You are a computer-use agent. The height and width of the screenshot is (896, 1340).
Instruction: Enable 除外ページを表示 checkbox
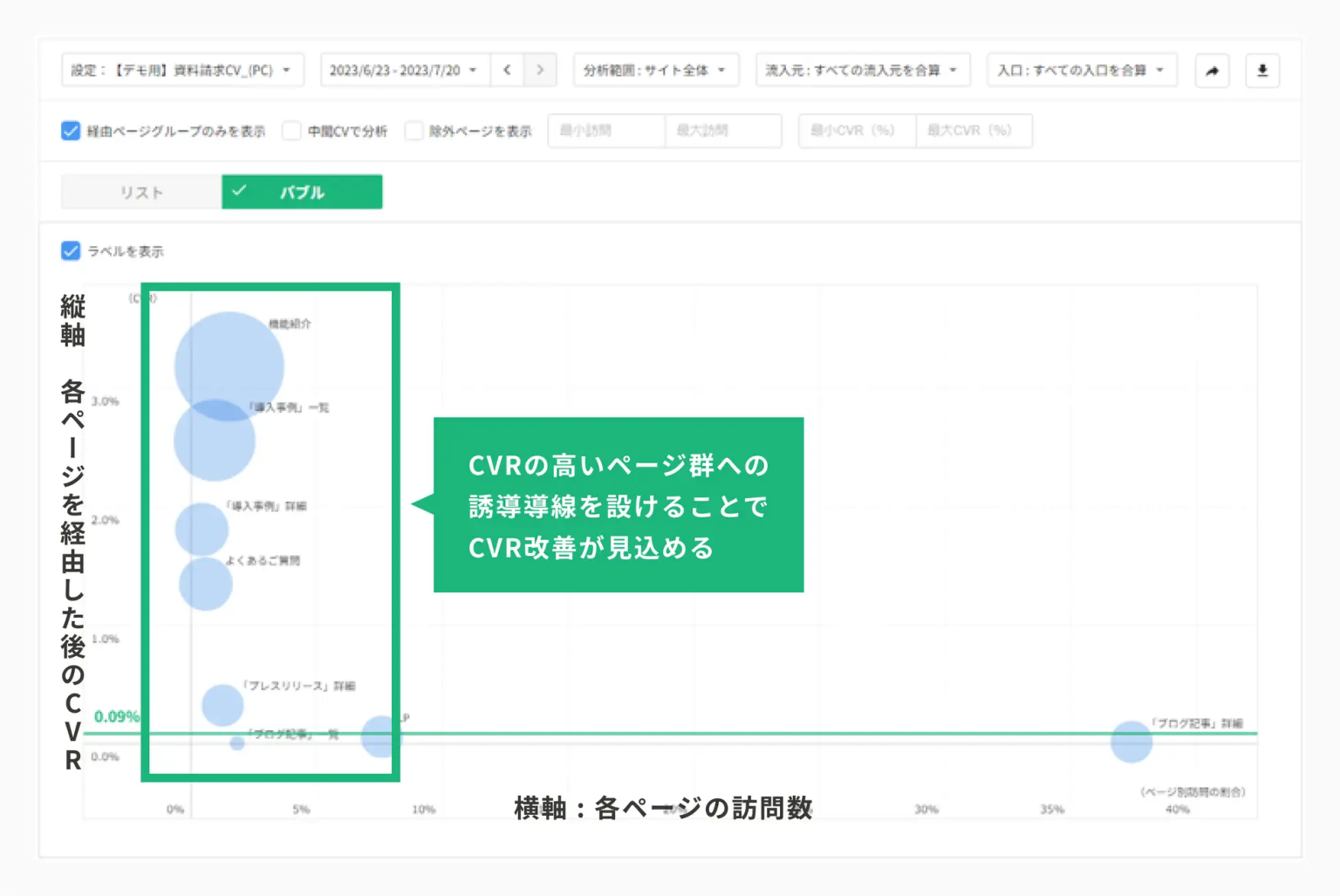(x=414, y=131)
